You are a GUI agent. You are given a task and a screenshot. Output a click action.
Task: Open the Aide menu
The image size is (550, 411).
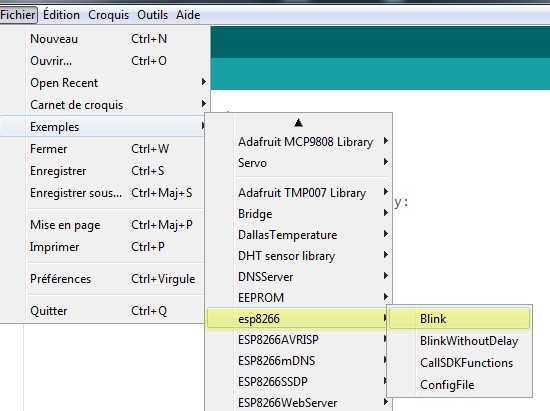pos(188,15)
